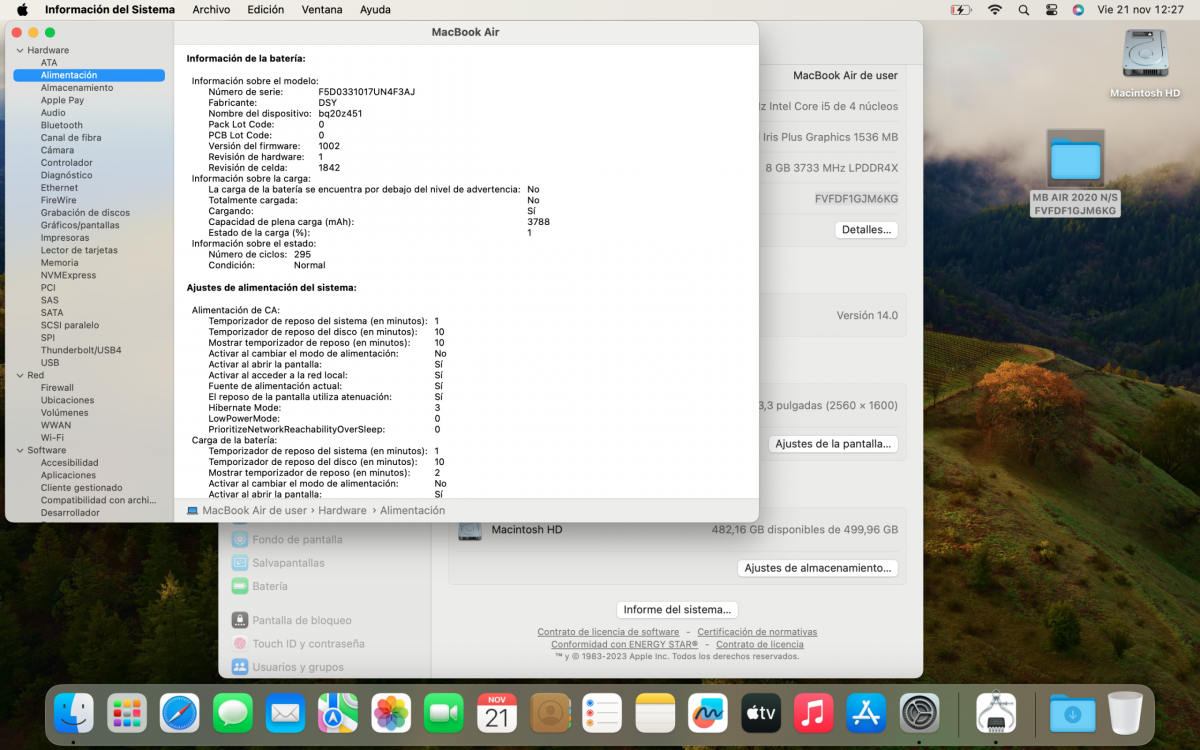Launch the Photos app in the dock
The width and height of the screenshot is (1200, 750).
click(x=391, y=713)
